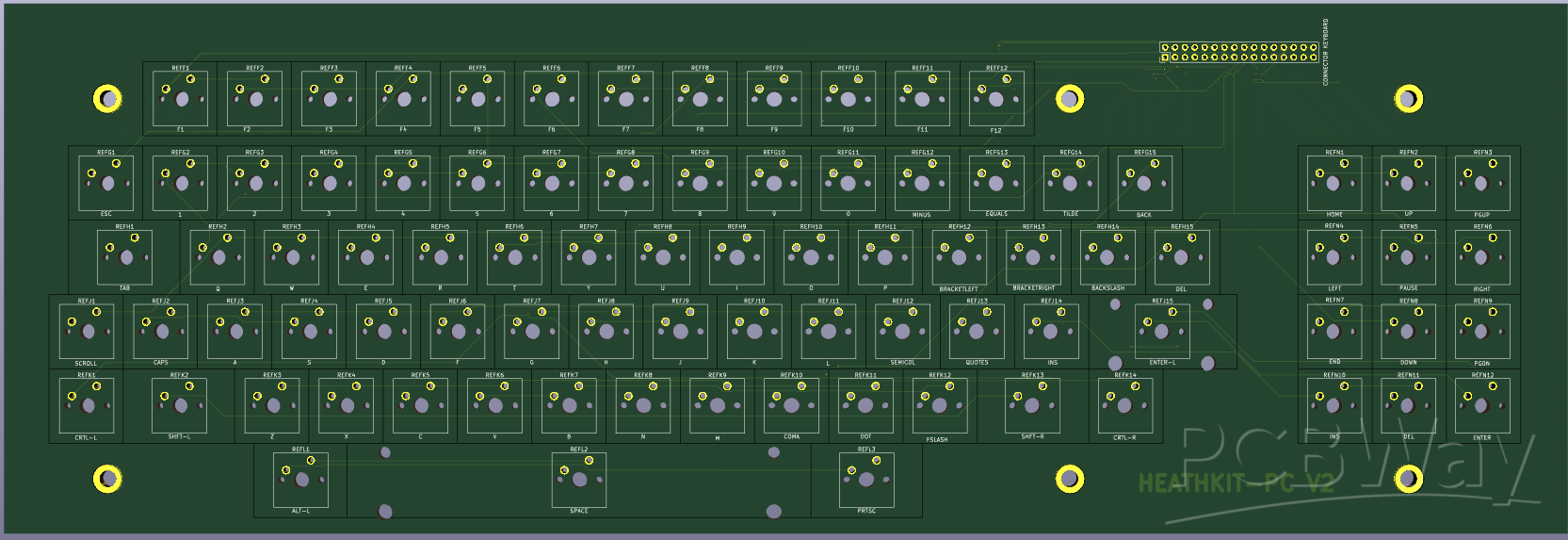
Task: Click the QUOTES key switch footprint
Action: pos(977,331)
